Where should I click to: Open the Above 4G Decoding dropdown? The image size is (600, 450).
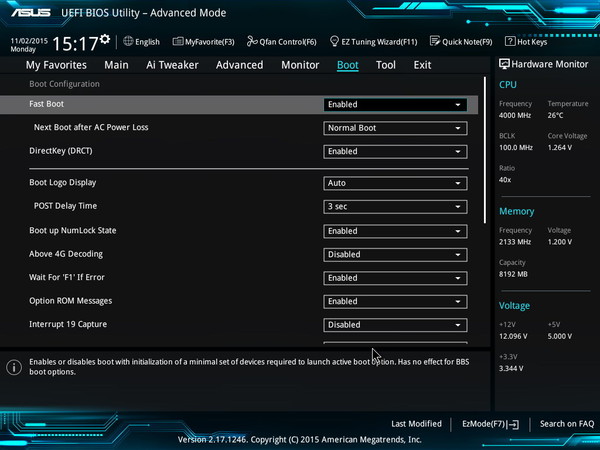tap(395, 255)
